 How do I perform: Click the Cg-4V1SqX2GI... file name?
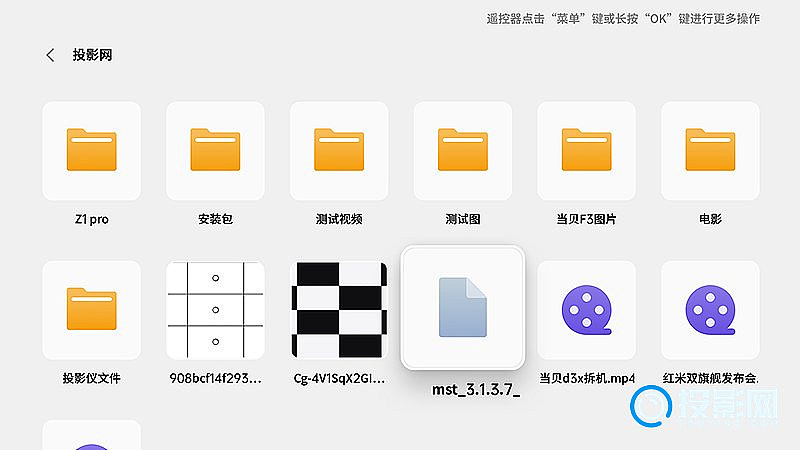[x=339, y=378]
